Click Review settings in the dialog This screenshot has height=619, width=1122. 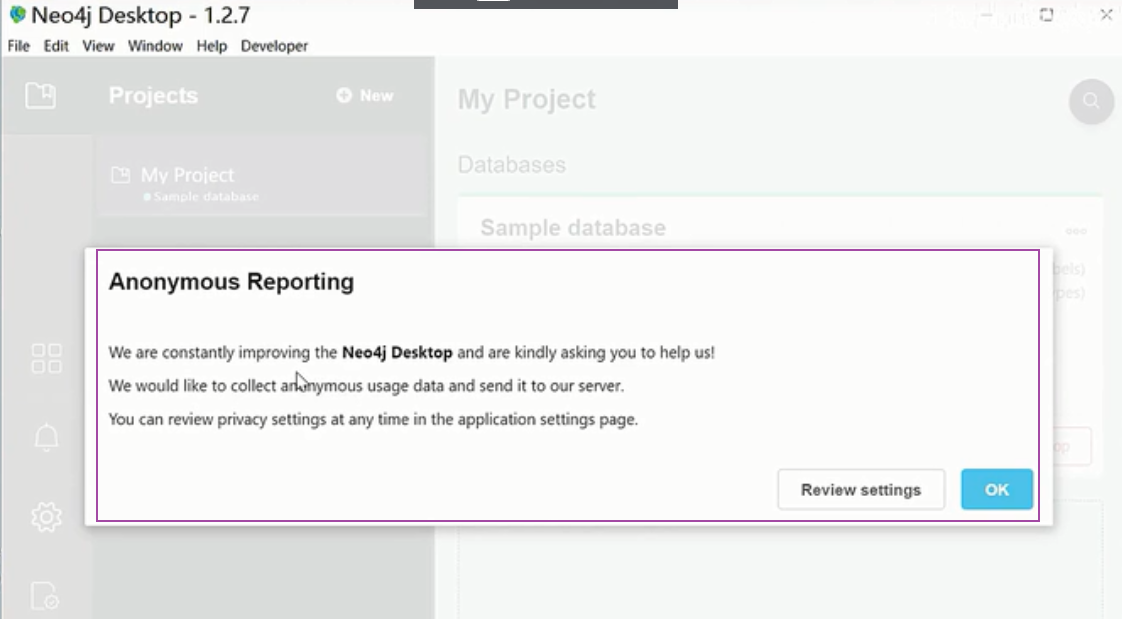[861, 489]
